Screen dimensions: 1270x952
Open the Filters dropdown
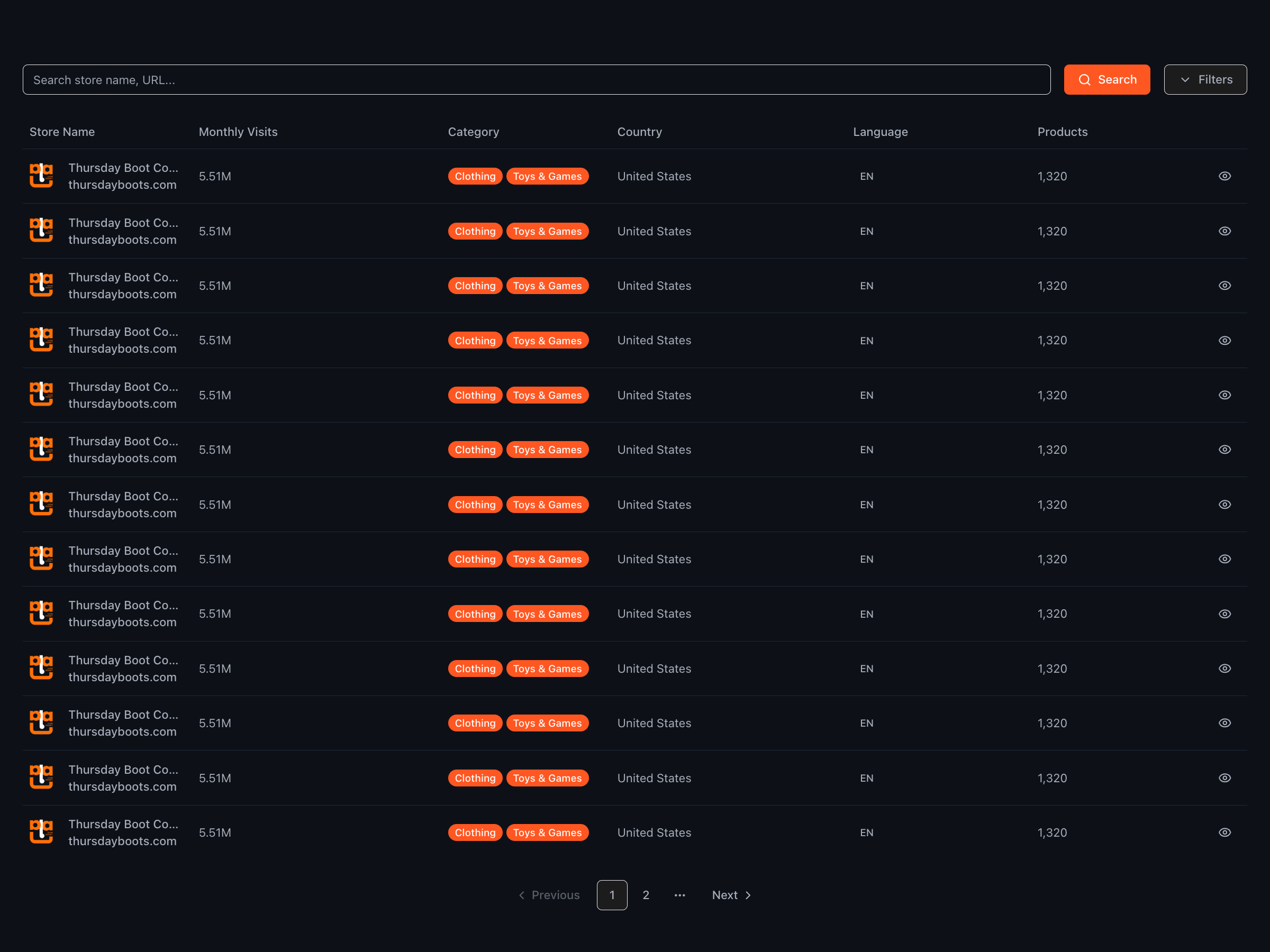pyautogui.click(x=1205, y=79)
